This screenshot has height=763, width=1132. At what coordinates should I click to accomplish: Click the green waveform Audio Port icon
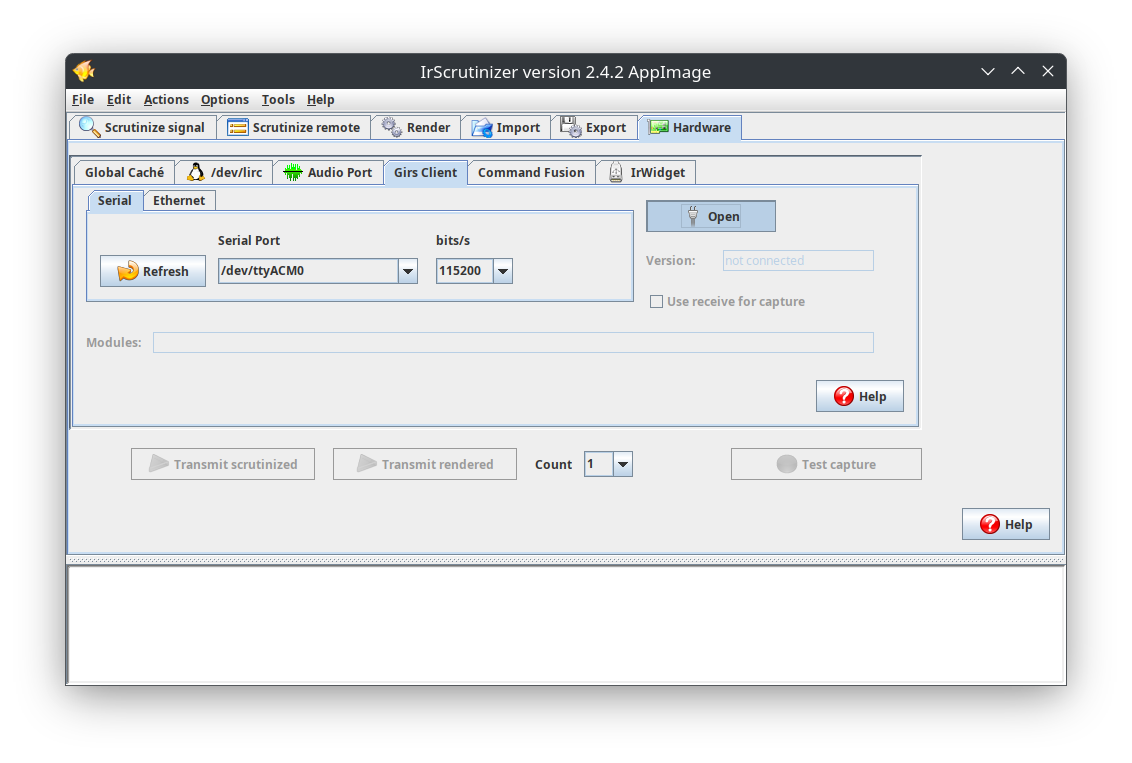point(292,172)
